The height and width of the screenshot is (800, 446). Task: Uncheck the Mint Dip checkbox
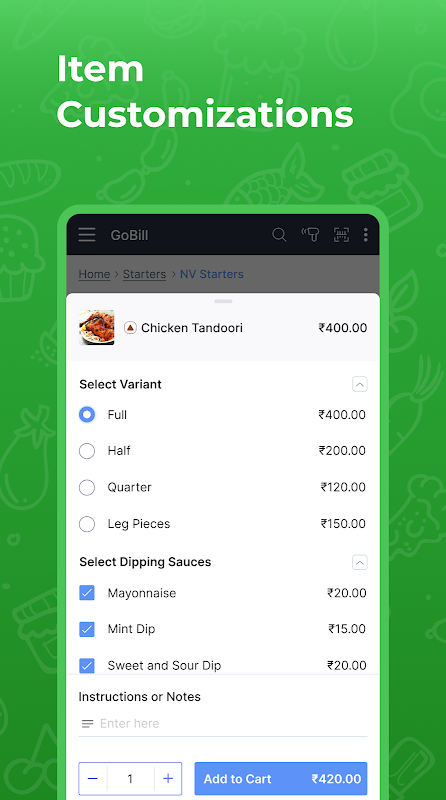(x=87, y=629)
